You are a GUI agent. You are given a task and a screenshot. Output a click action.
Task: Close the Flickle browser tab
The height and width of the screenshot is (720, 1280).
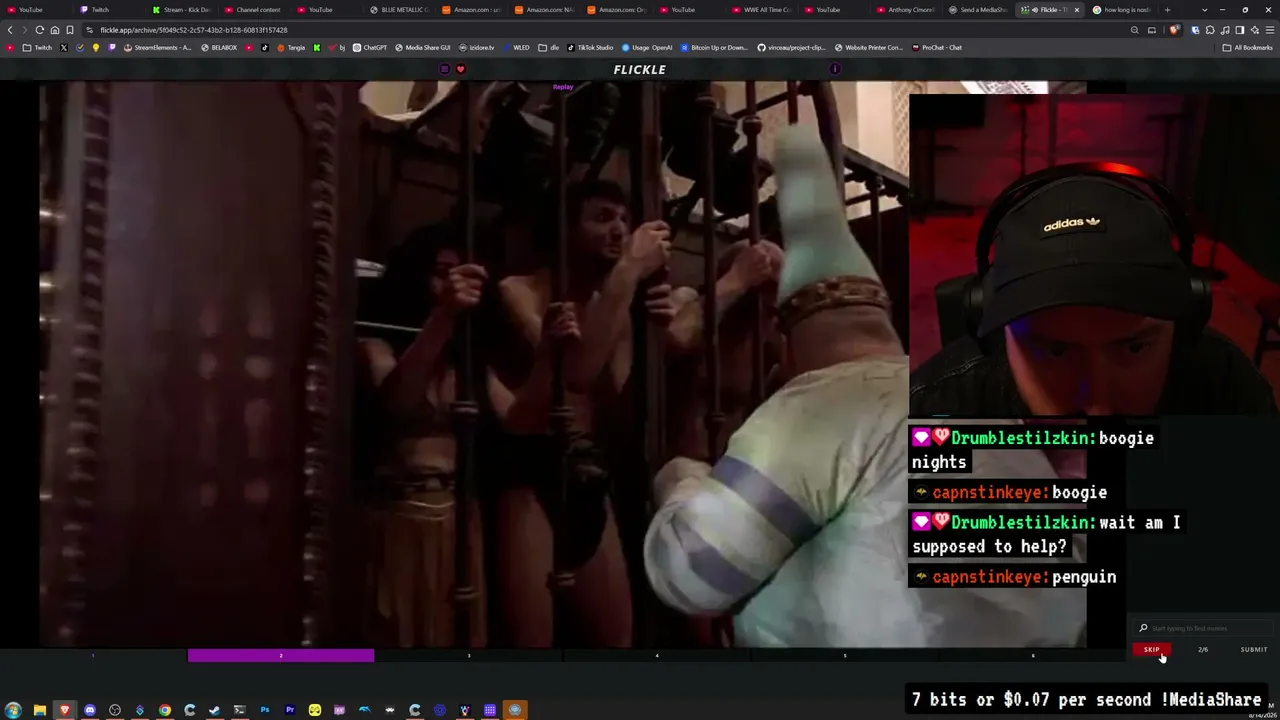pos(1077,10)
